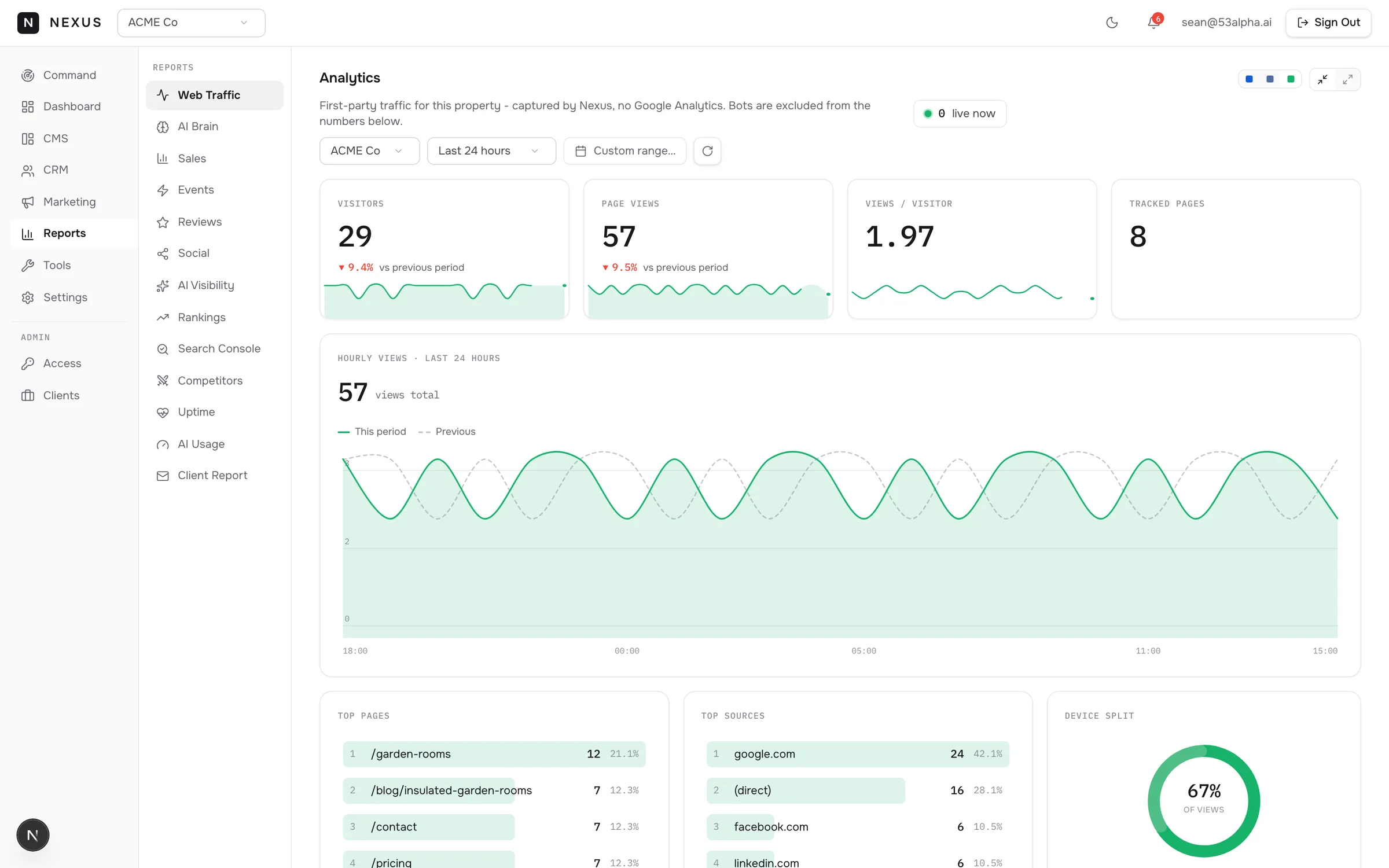The width and height of the screenshot is (1389, 868).
Task: Select Reports in the sidebar
Action: click(74, 233)
